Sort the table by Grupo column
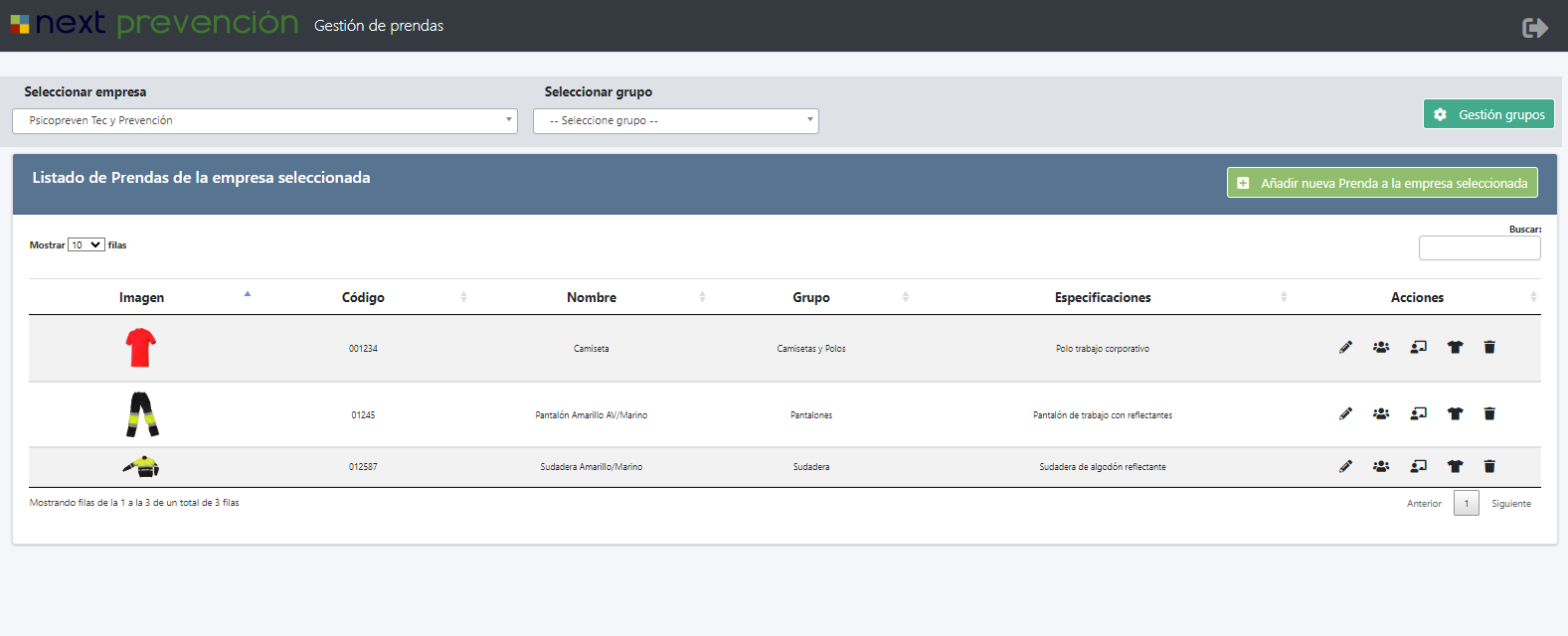This screenshot has width=1568, height=636. 811,297
